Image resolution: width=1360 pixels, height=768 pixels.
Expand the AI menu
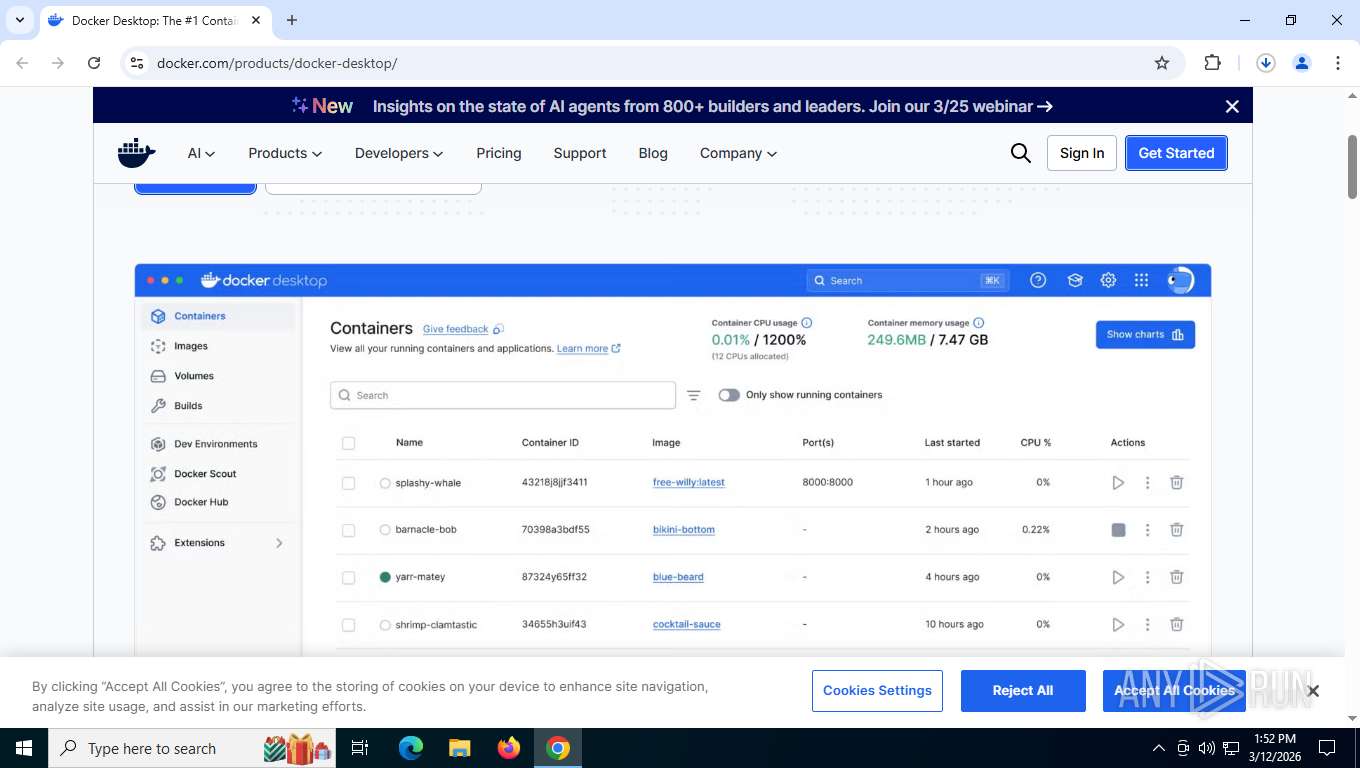(201, 153)
